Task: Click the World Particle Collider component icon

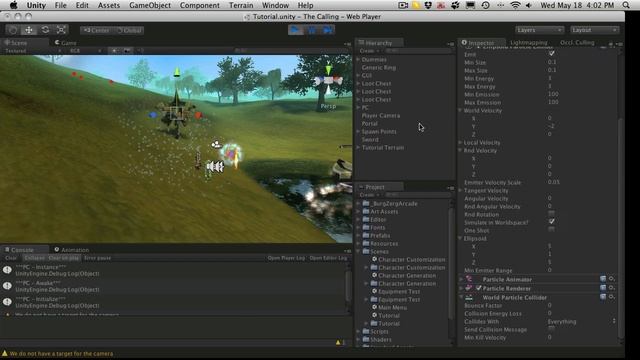Action: [x=469, y=297]
